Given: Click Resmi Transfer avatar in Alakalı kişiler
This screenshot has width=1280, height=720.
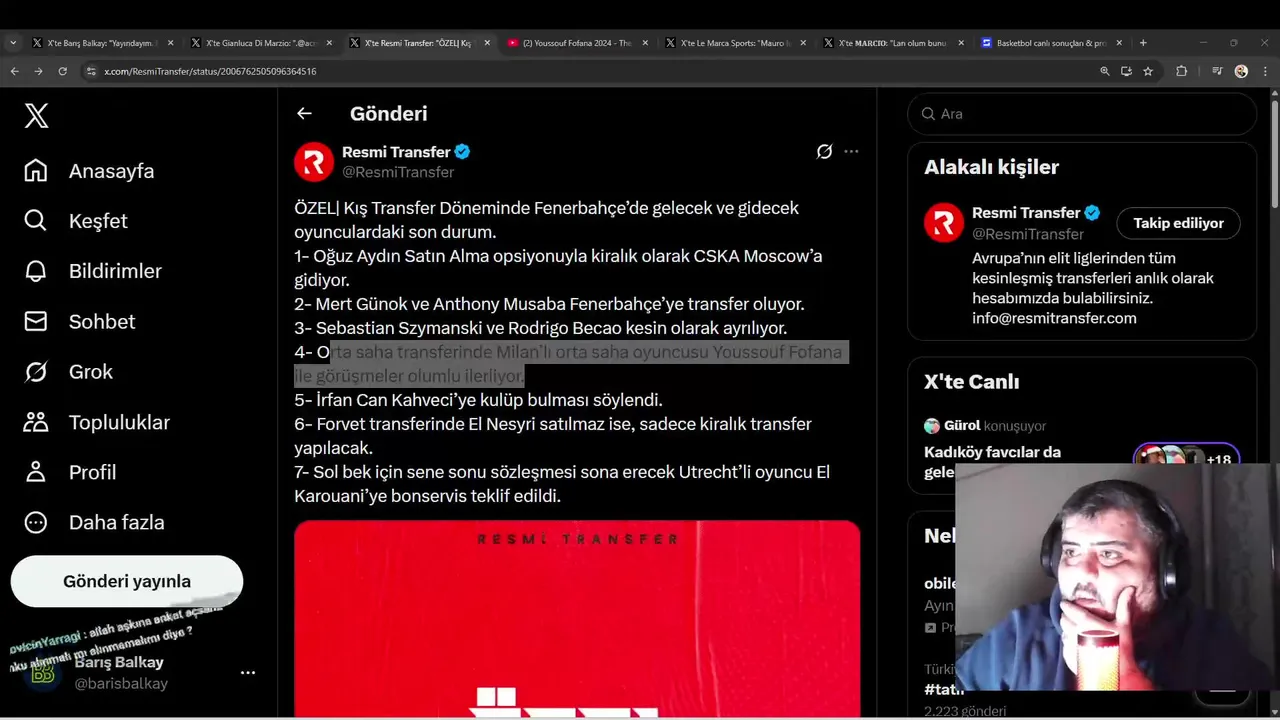Looking at the screenshot, I should click(944, 223).
